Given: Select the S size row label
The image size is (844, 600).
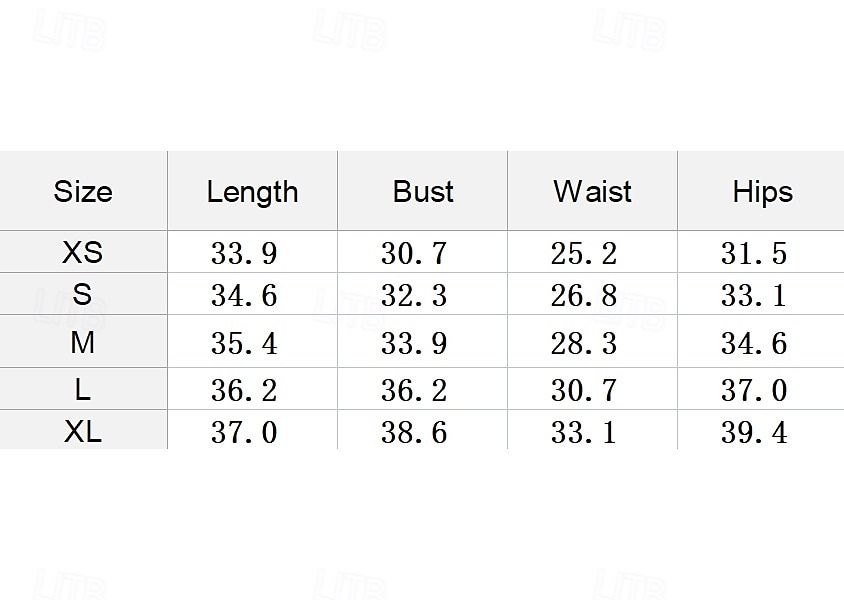Looking at the screenshot, I should point(82,294).
